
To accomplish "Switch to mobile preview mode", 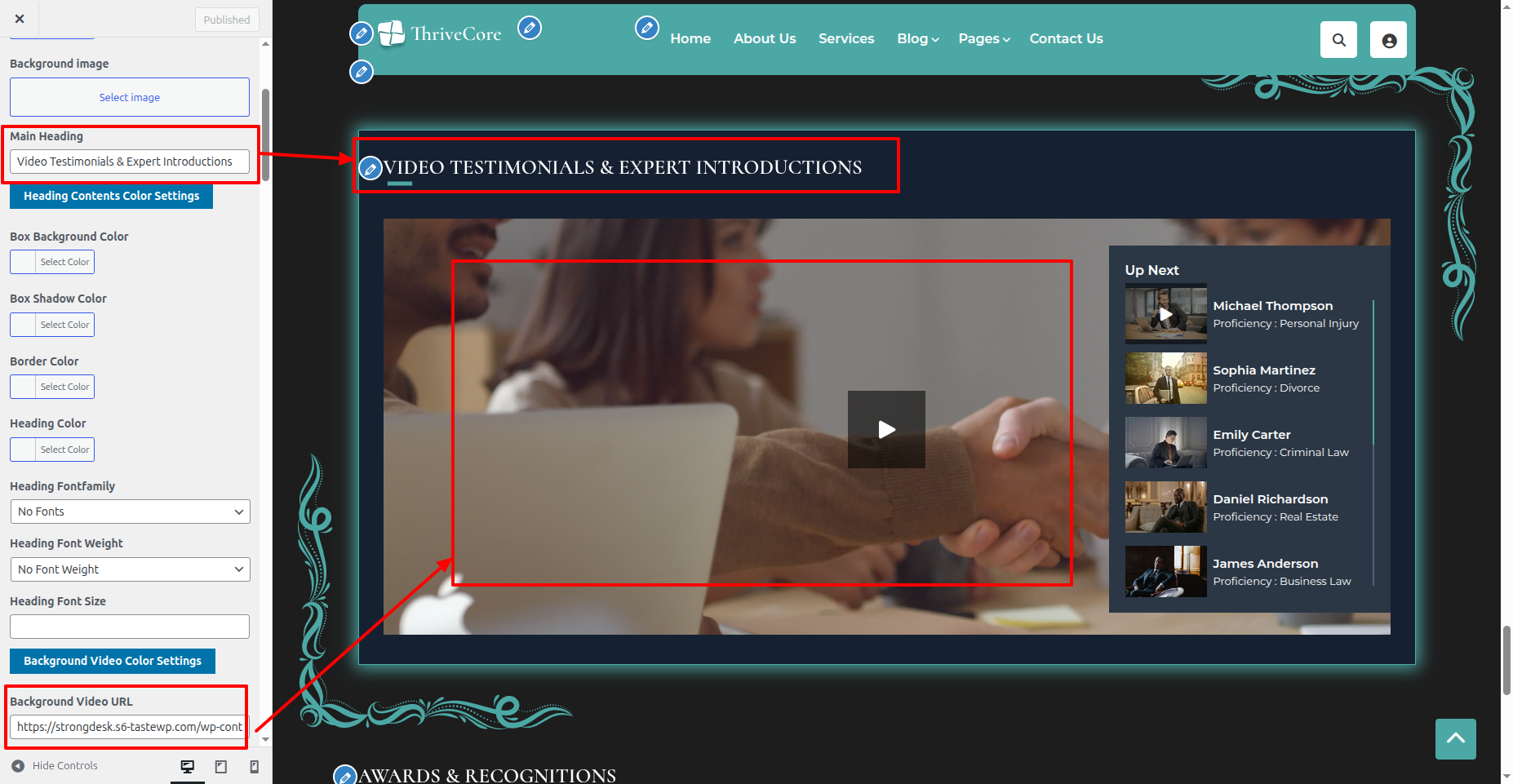I will pyautogui.click(x=254, y=766).
